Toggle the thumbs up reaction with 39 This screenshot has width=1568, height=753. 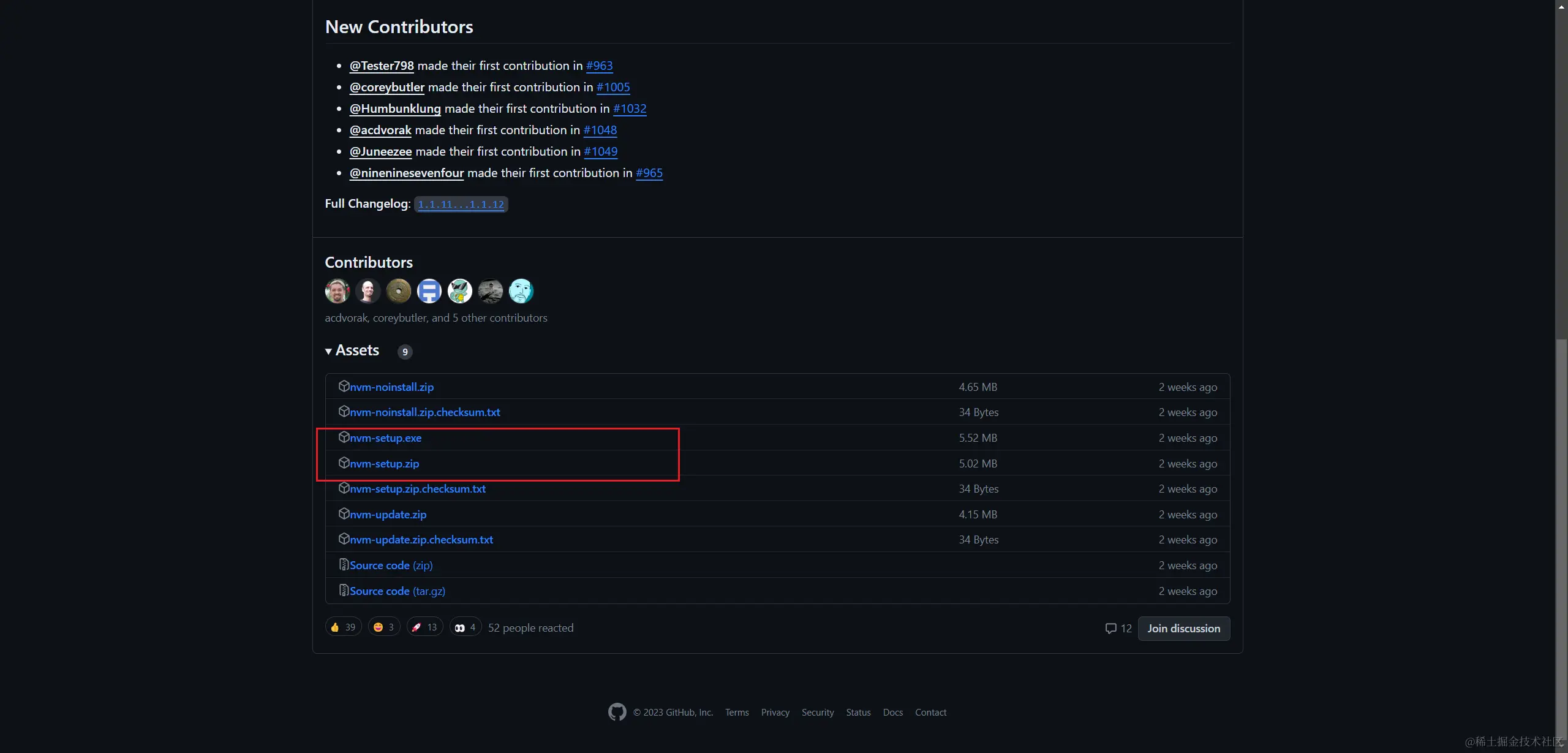click(x=343, y=627)
